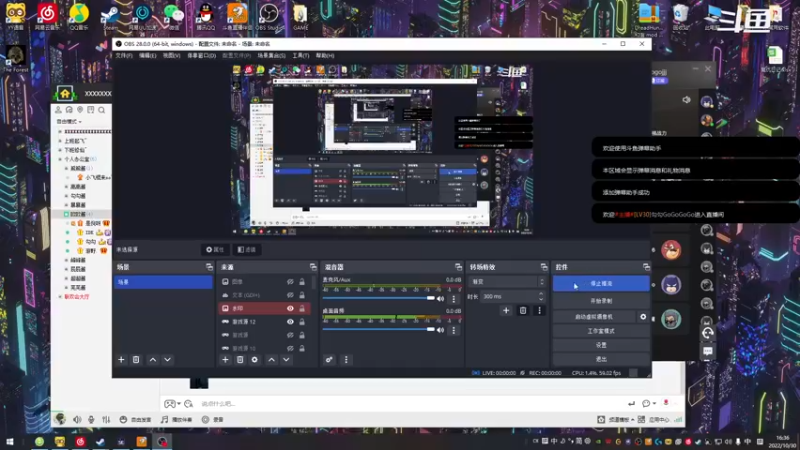Toggle lock on game capture 12 source

302,322
